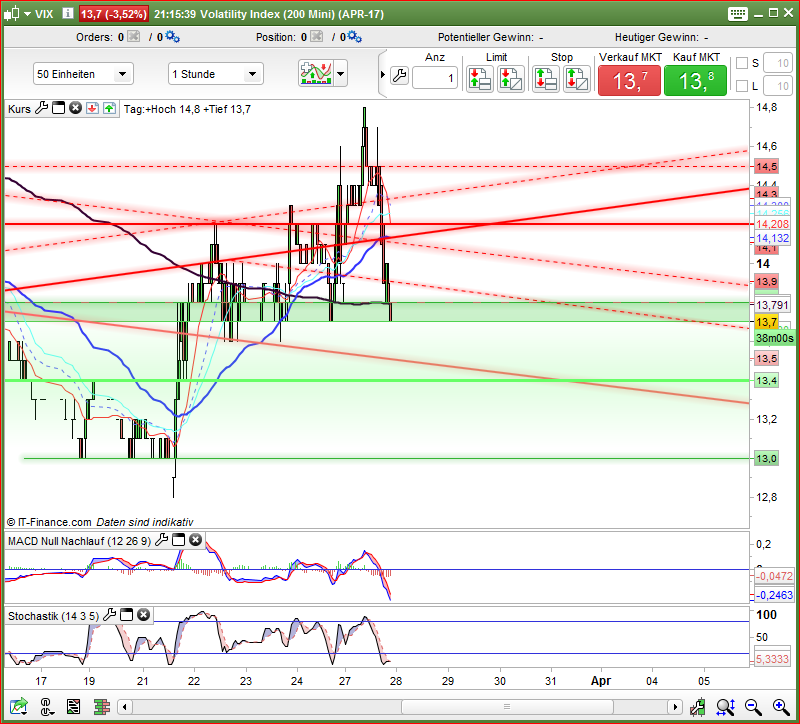
Task: Close the MACD Null Nachlauf panel
Action: coord(195,540)
